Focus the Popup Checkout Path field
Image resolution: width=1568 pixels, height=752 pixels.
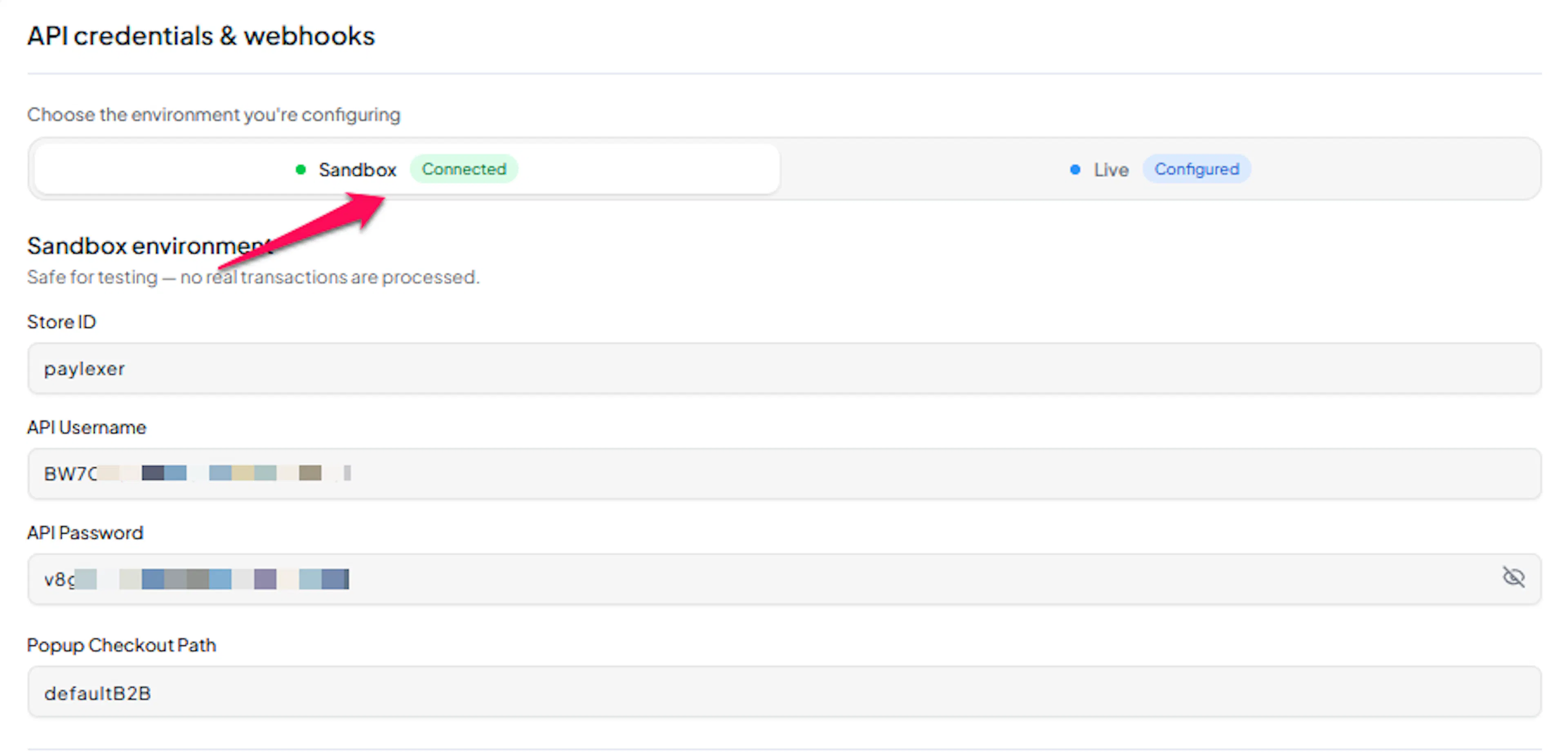[x=784, y=692]
